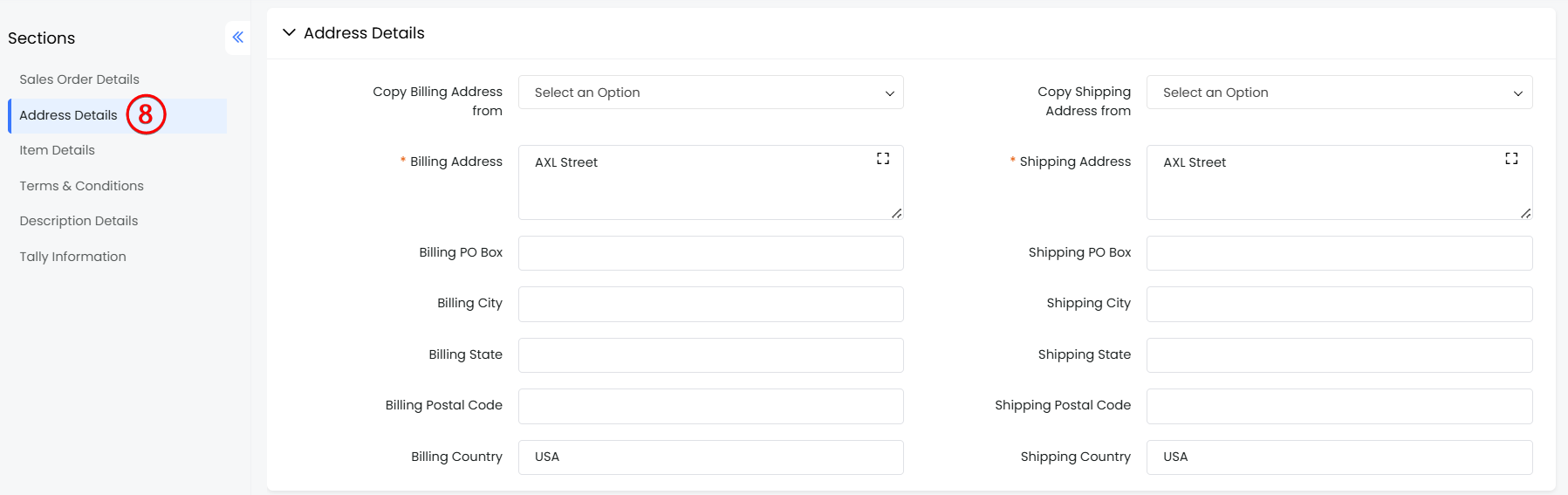The image size is (1568, 495).
Task: Select Address Details in the sidebar
Action: coord(68,115)
